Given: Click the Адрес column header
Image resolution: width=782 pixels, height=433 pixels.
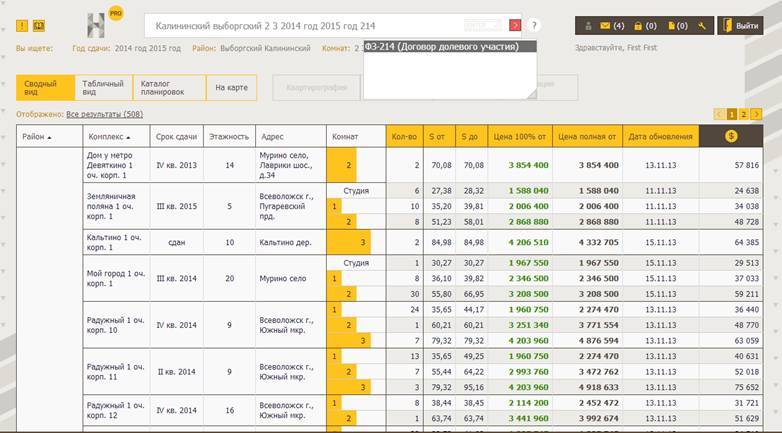Looking at the screenshot, I should [291, 136].
